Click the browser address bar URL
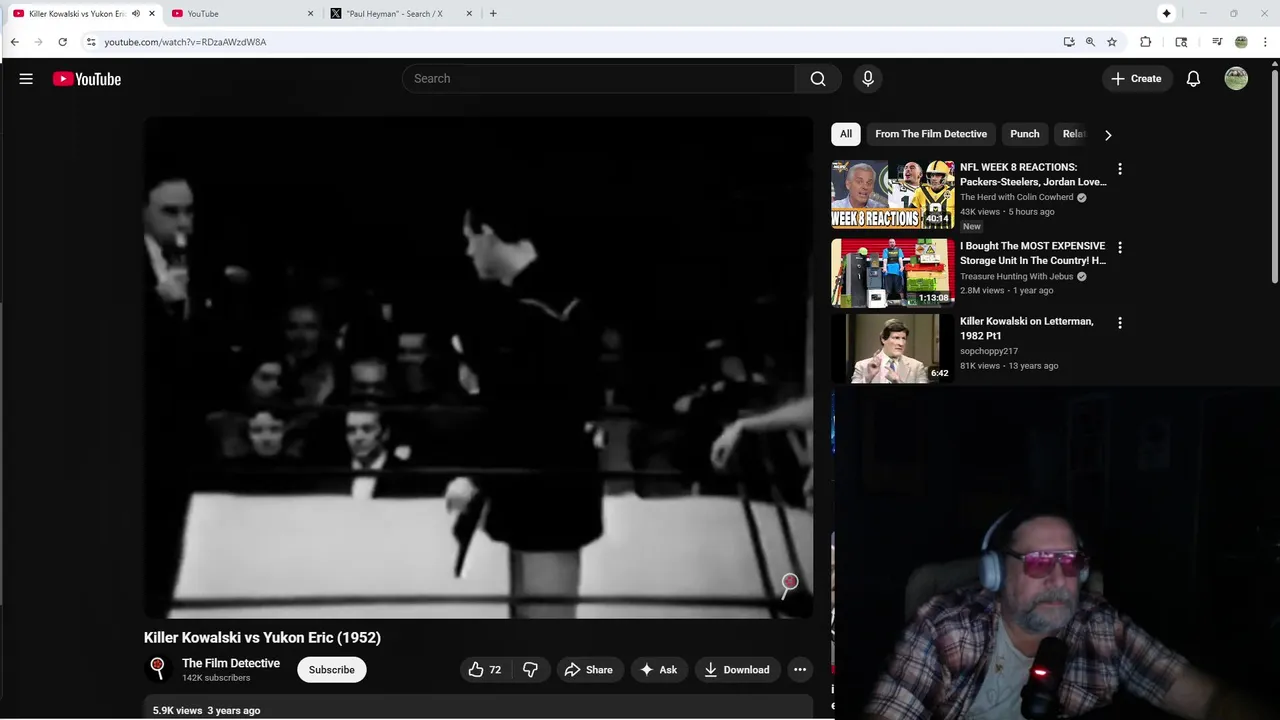1280x720 pixels. coord(185,42)
